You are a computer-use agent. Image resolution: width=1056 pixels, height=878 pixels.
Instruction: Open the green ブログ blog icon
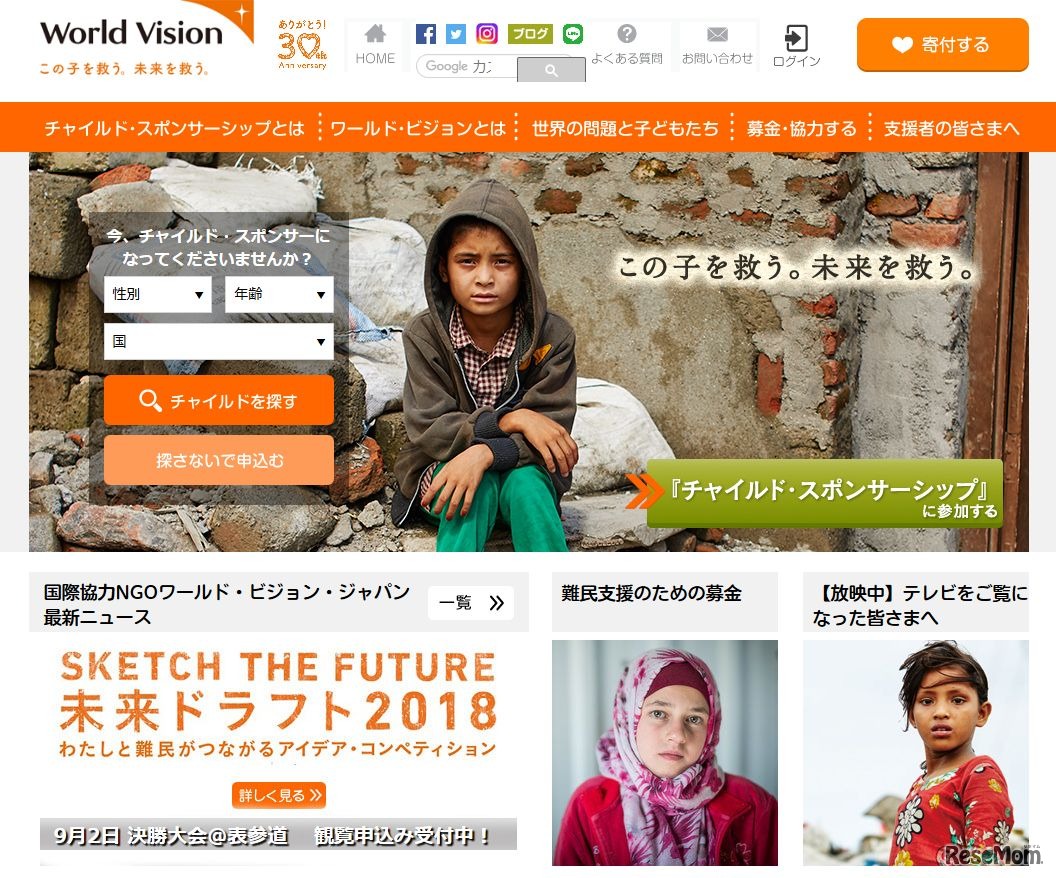[530, 34]
